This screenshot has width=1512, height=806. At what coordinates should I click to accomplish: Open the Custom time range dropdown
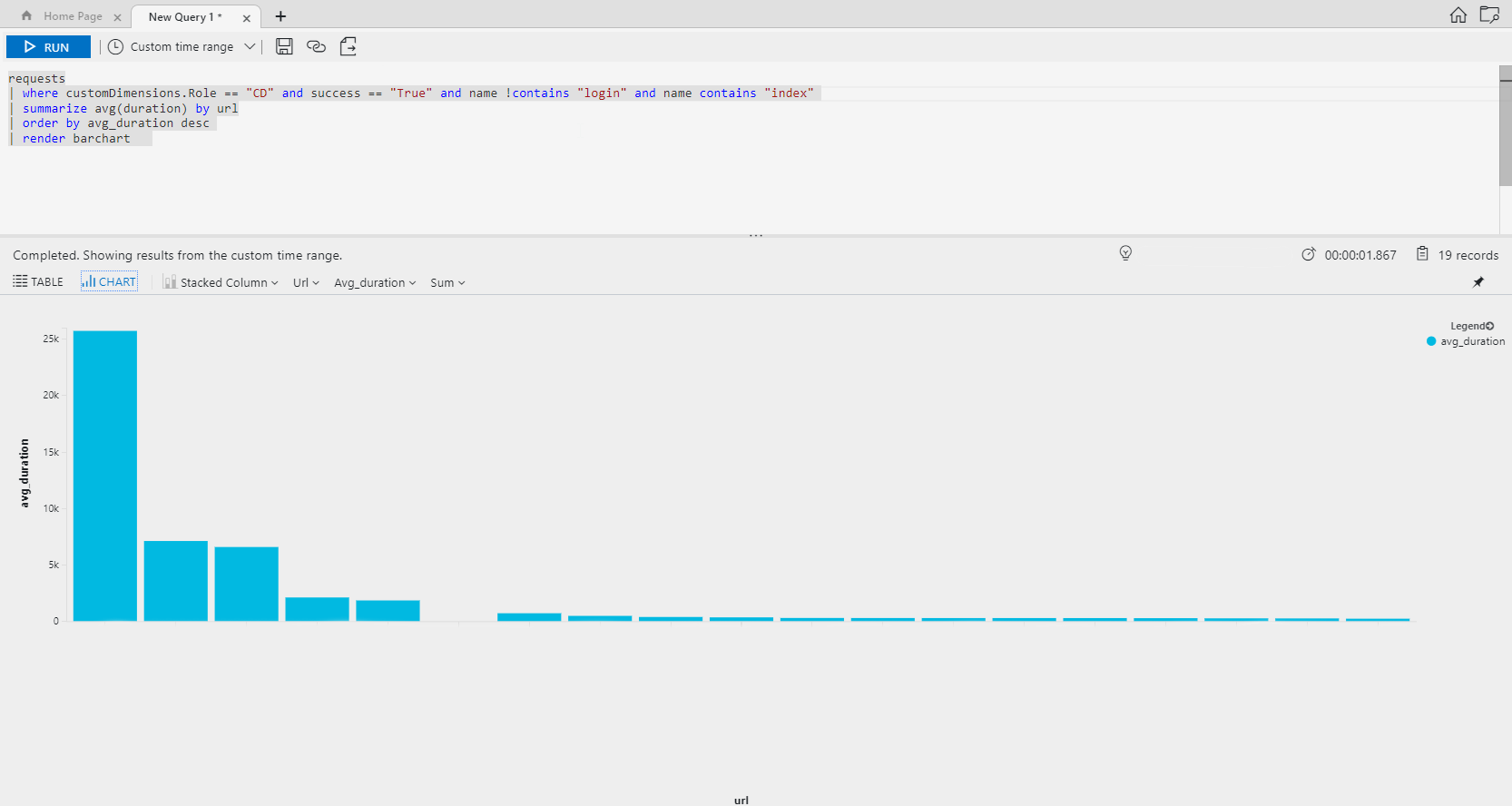click(182, 47)
